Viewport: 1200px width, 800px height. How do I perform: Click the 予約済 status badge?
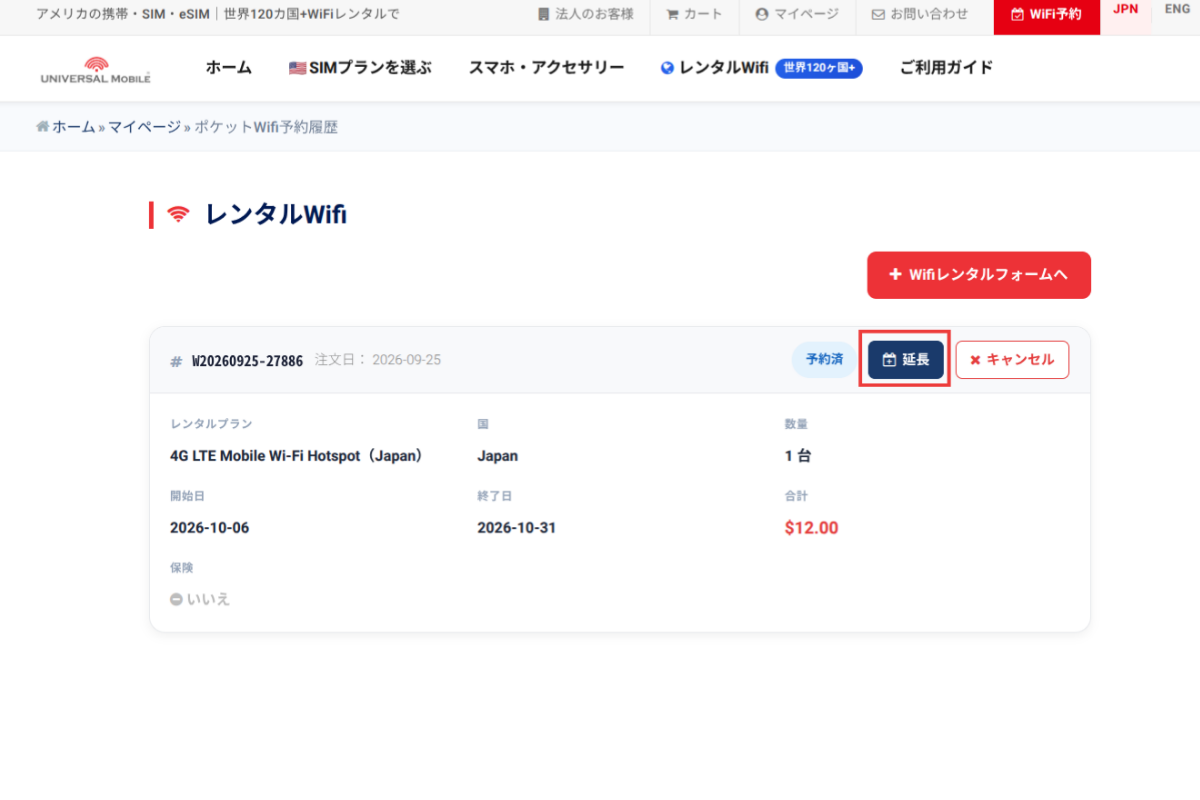(x=824, y=360)
